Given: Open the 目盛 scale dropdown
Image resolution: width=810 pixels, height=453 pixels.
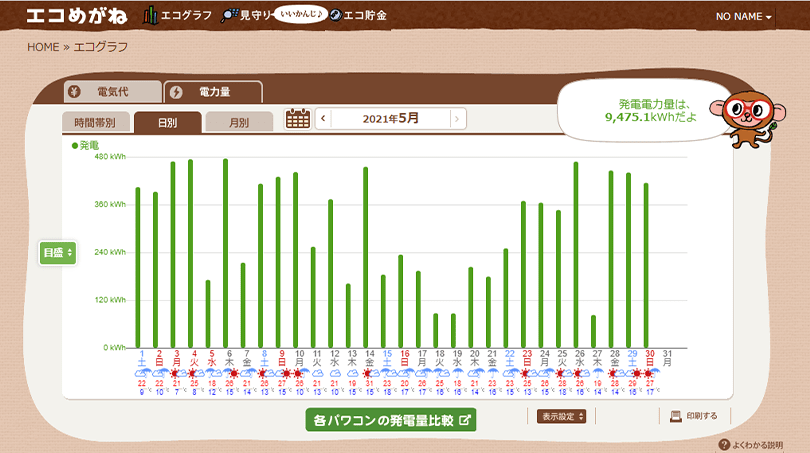Looking at the screenshot, I should tap(57, 253).
